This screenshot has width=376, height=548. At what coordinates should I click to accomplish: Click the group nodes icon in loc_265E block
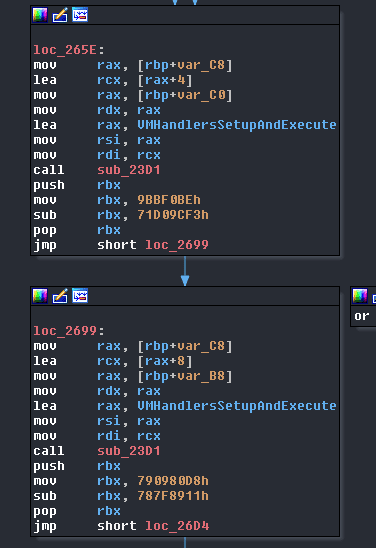point(80,15)
